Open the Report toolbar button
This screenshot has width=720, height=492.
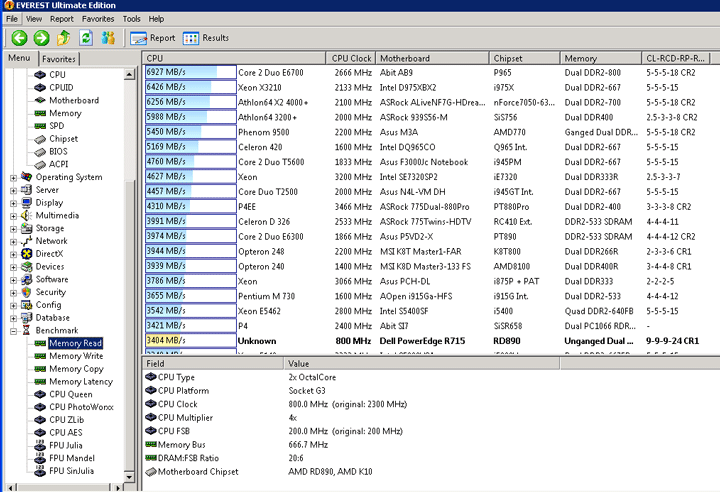coord(152,38)
